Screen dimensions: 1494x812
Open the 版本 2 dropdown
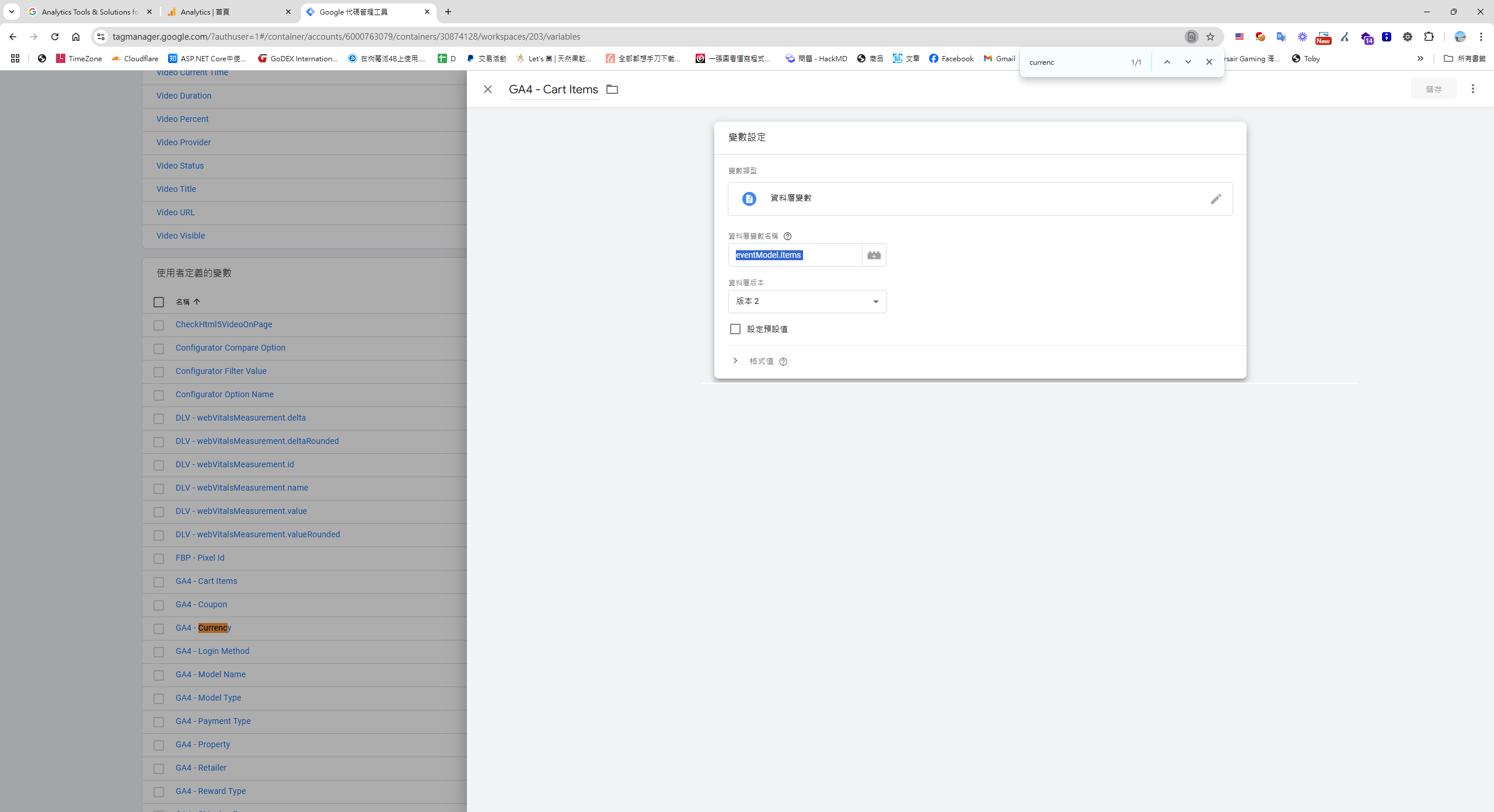tap(807, 302)
